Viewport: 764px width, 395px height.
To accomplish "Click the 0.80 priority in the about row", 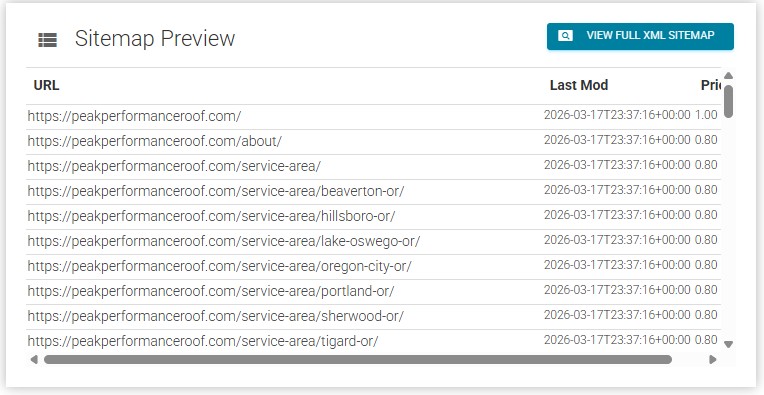I will click(706, 140).
